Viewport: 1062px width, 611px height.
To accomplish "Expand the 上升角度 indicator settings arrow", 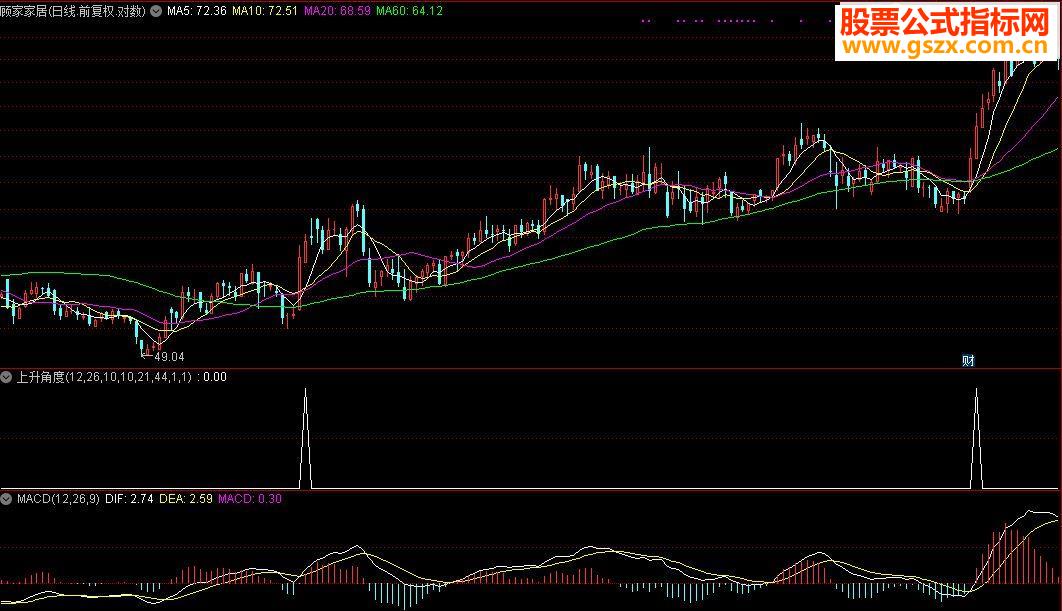I will point(6,377).
